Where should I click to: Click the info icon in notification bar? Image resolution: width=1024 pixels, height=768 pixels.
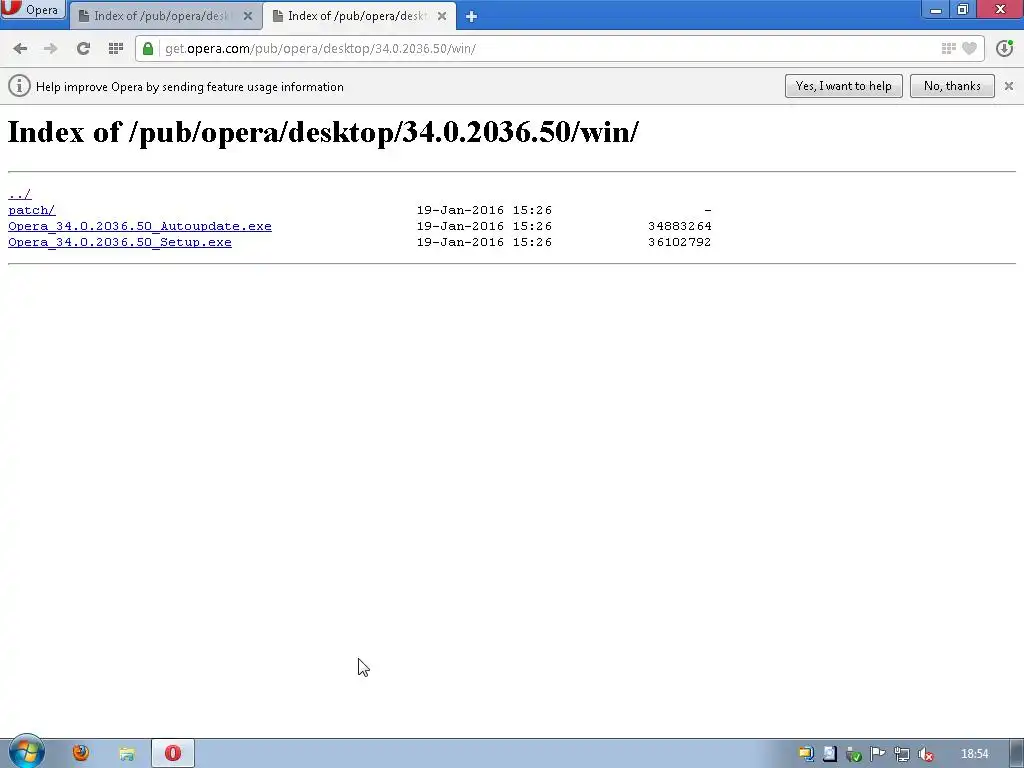(x=20, y=86)
